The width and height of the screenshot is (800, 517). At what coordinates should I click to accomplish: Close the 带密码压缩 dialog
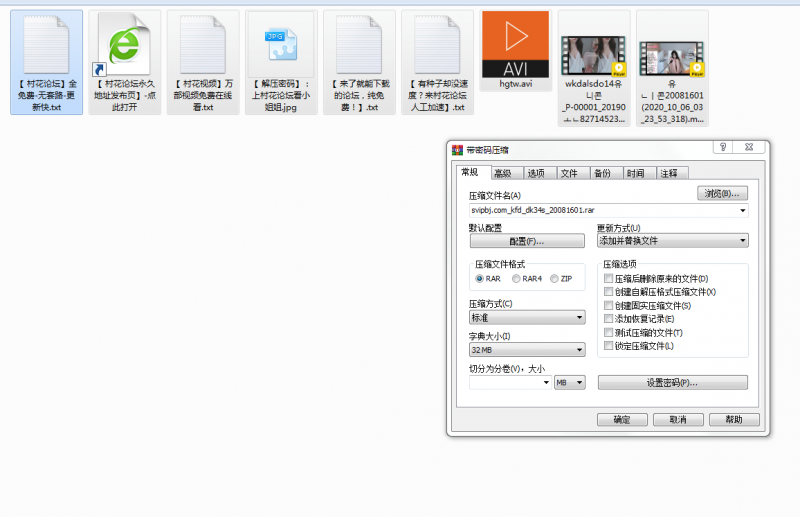(x=748, y=147)
